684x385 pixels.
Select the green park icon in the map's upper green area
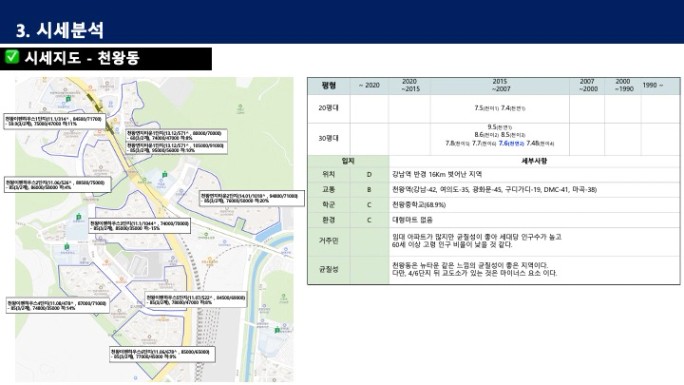click(x=240, y=107)
